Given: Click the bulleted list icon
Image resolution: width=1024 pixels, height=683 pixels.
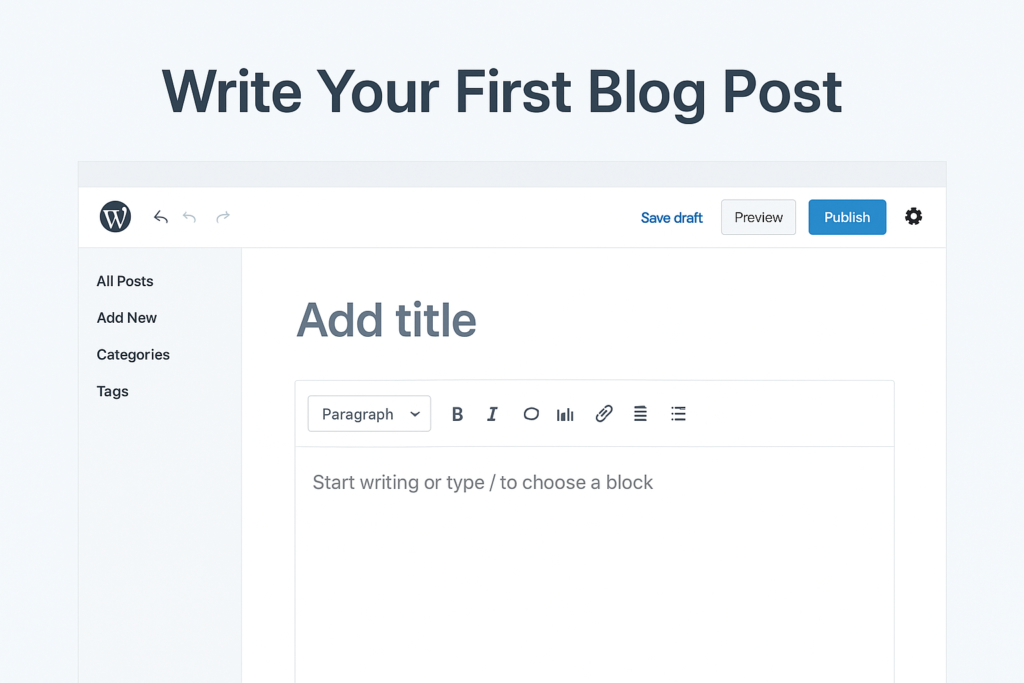Looking at the screenshot, I should (678, 414).
